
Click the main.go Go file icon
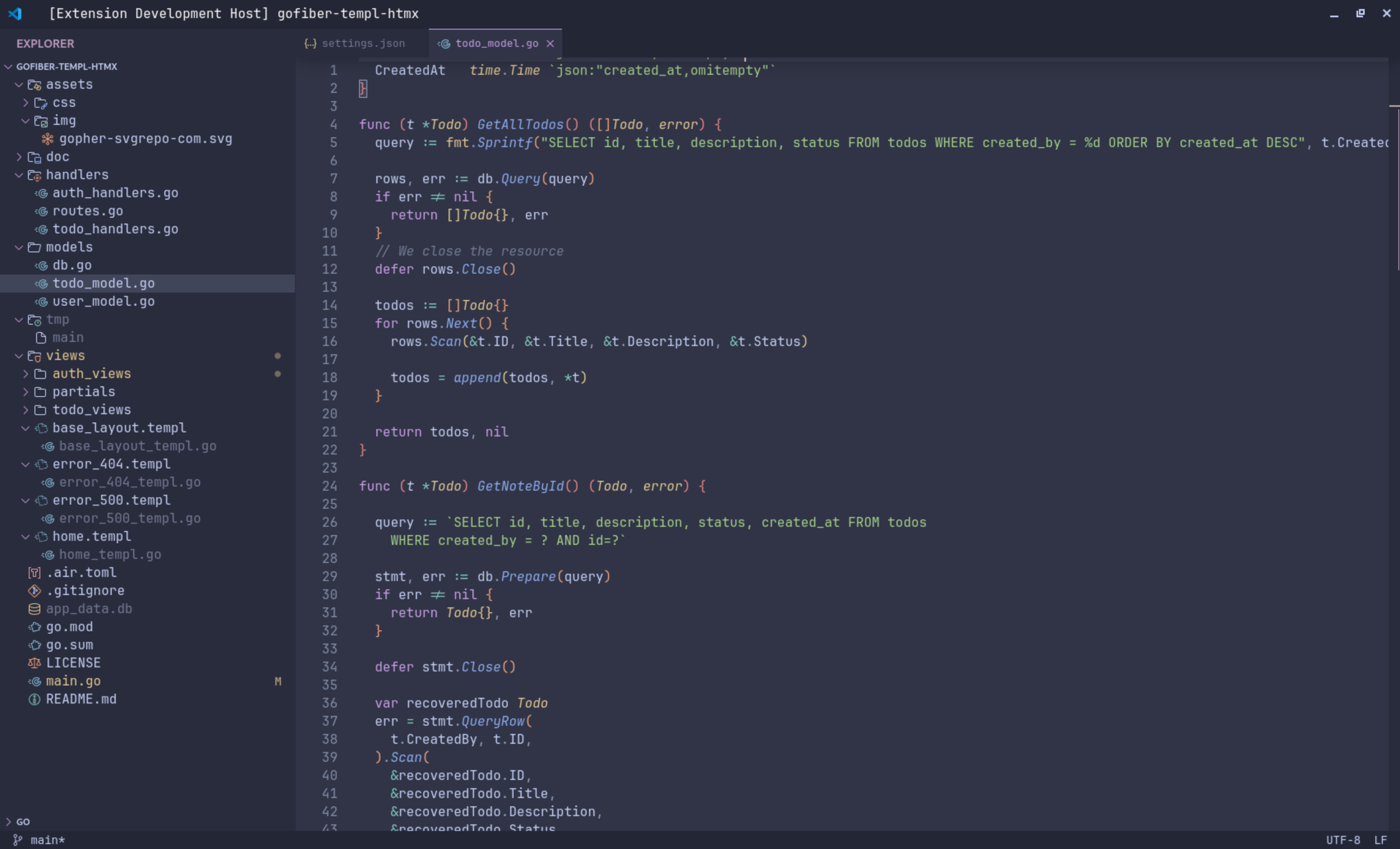[x=34, y=681]
